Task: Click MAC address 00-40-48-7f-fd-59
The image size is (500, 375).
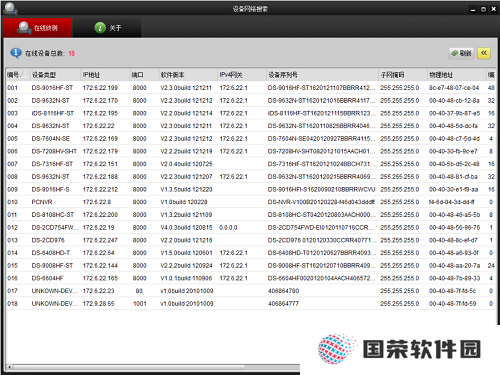Action: (x=452, y=304)
